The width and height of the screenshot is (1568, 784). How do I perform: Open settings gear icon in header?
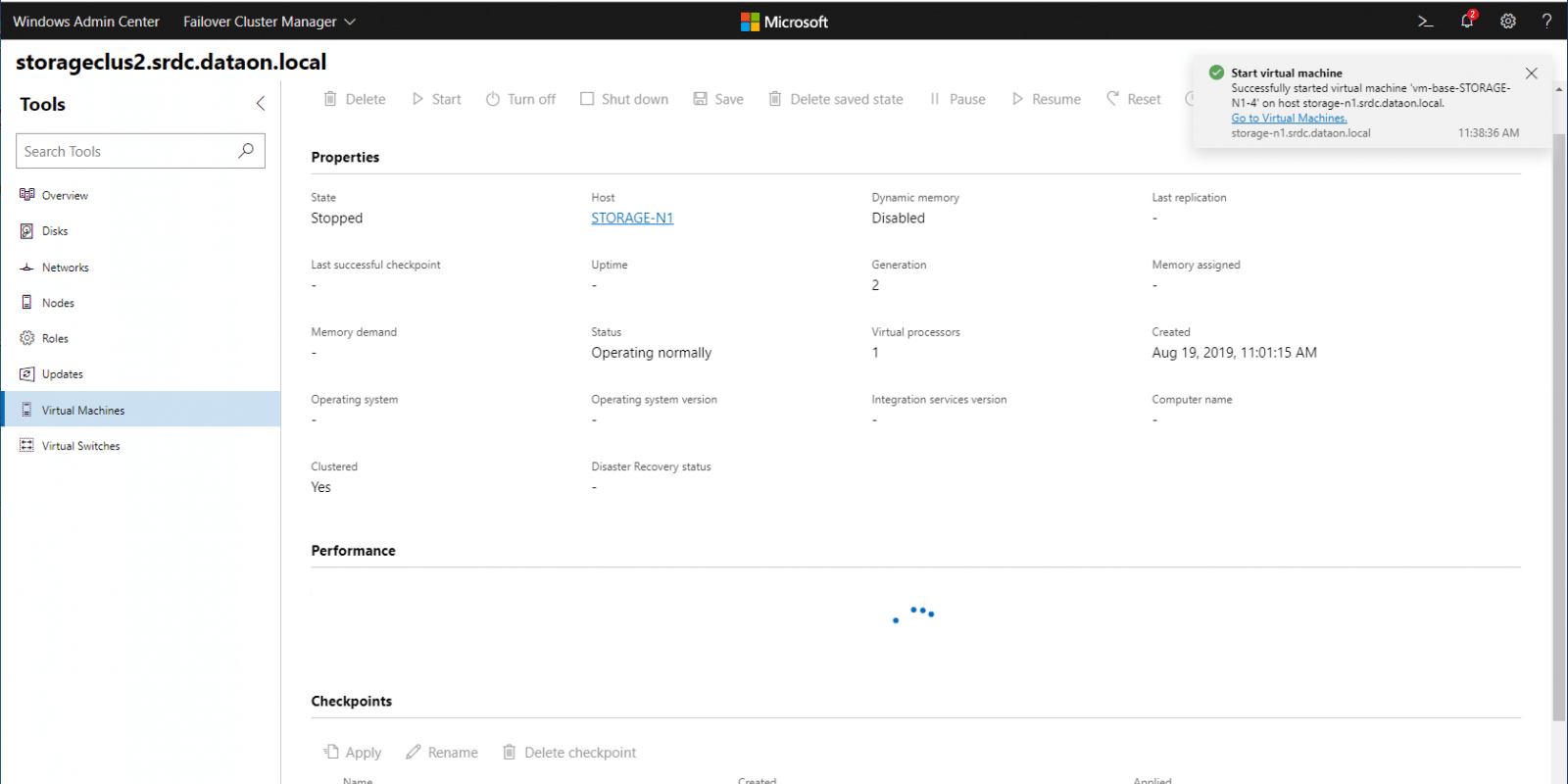pos(1508,21)
